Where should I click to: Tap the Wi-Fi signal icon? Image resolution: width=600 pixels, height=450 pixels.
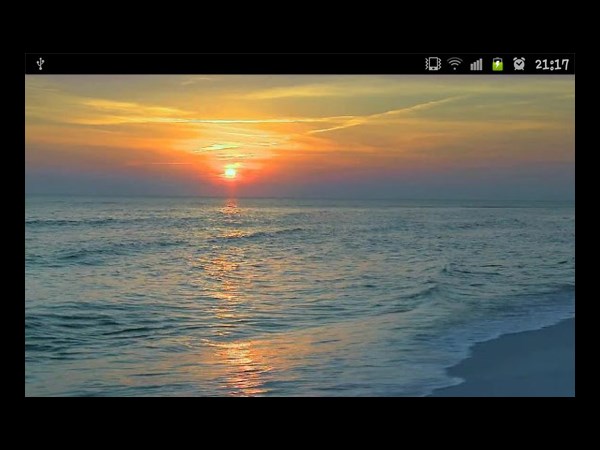click(x=455, y=64)
